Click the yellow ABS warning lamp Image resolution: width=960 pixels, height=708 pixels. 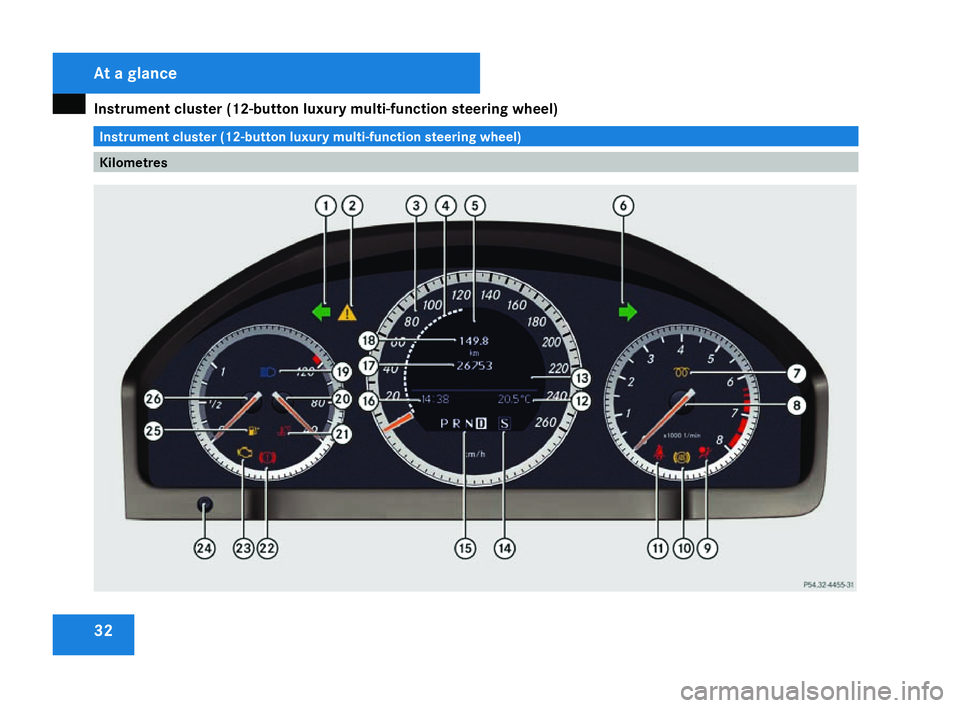pyautogui.click(x=681, y=457)
